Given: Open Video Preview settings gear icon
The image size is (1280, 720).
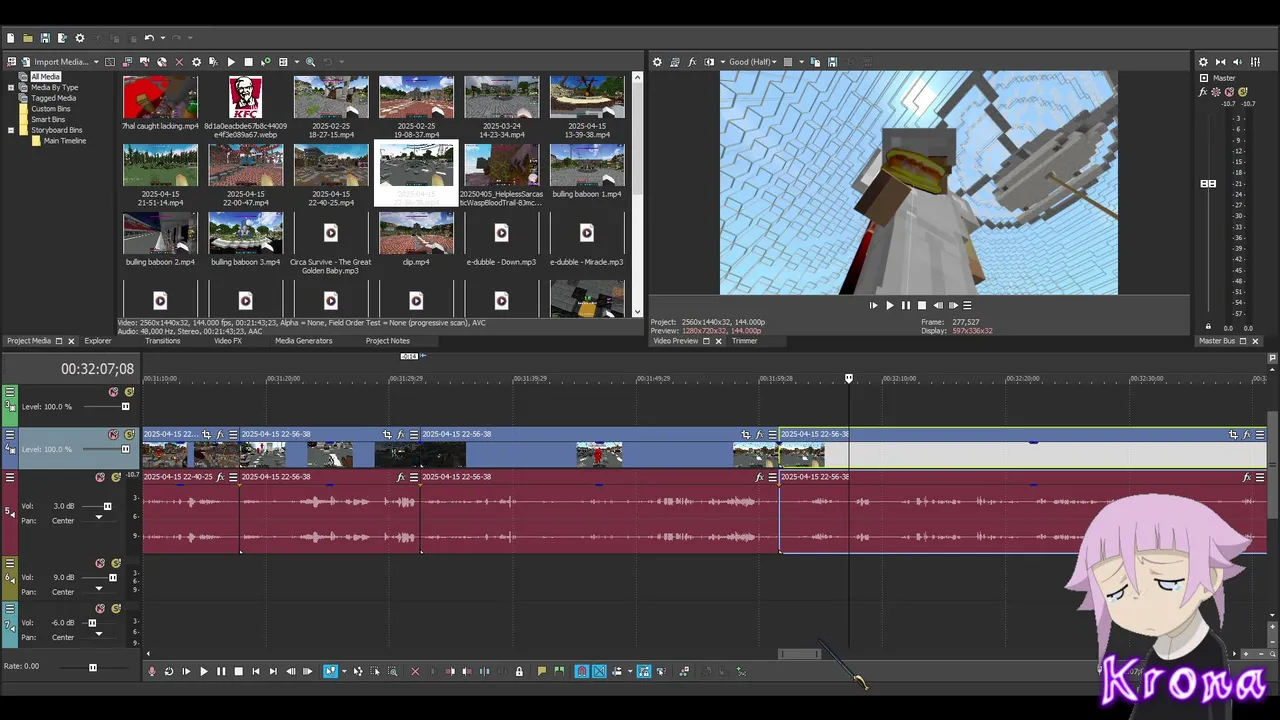Looking at the screenshot, I should click(657, 62).
